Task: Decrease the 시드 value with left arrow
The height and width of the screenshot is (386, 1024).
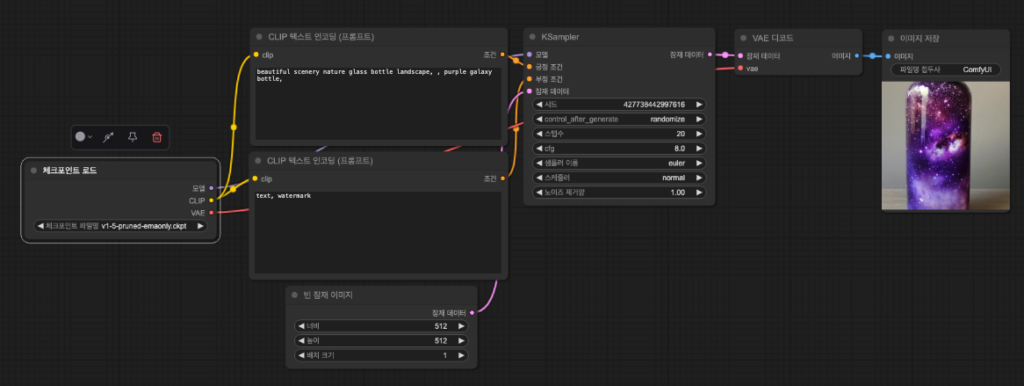Action: 539,105
